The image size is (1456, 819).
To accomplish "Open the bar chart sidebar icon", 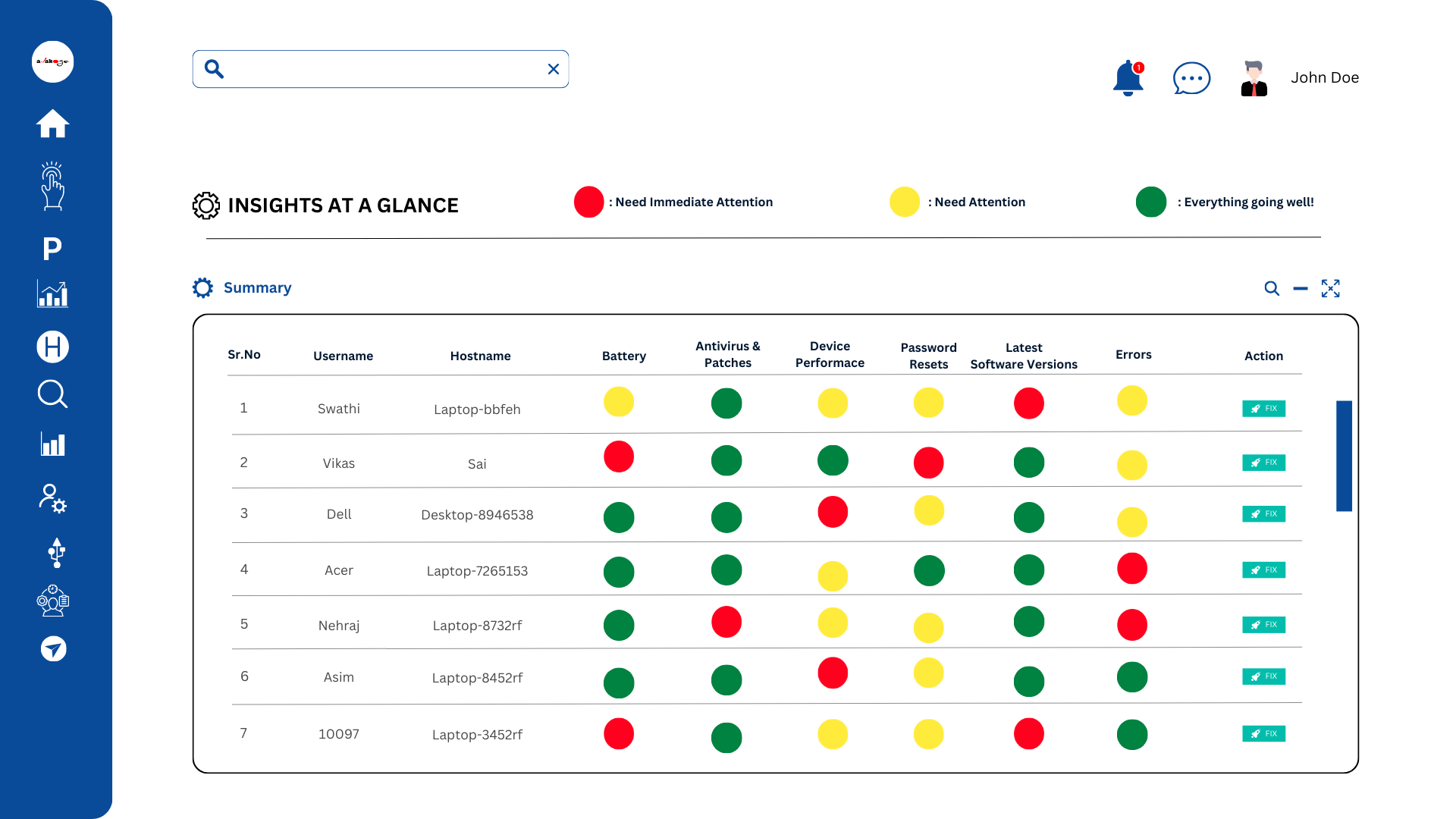I will (52, 444).
